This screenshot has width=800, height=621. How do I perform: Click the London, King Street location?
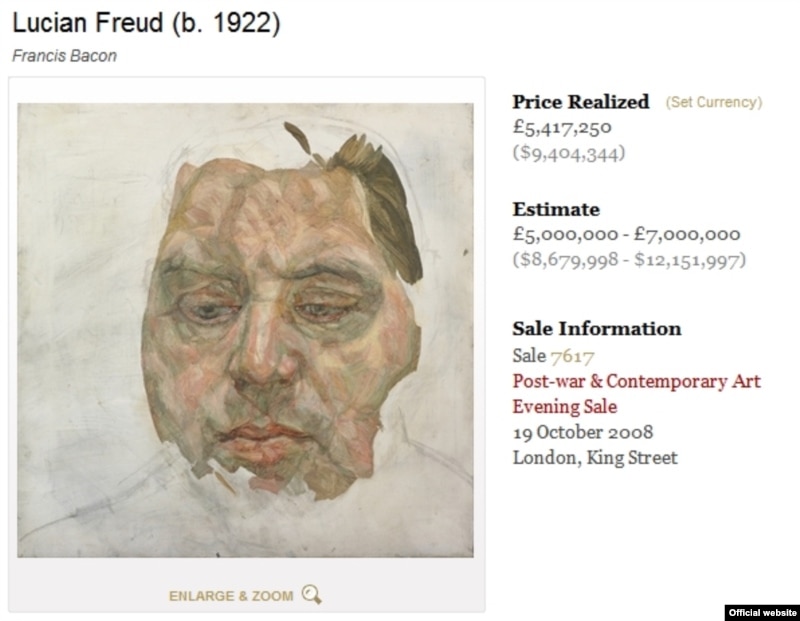click(x=595, y=458)
